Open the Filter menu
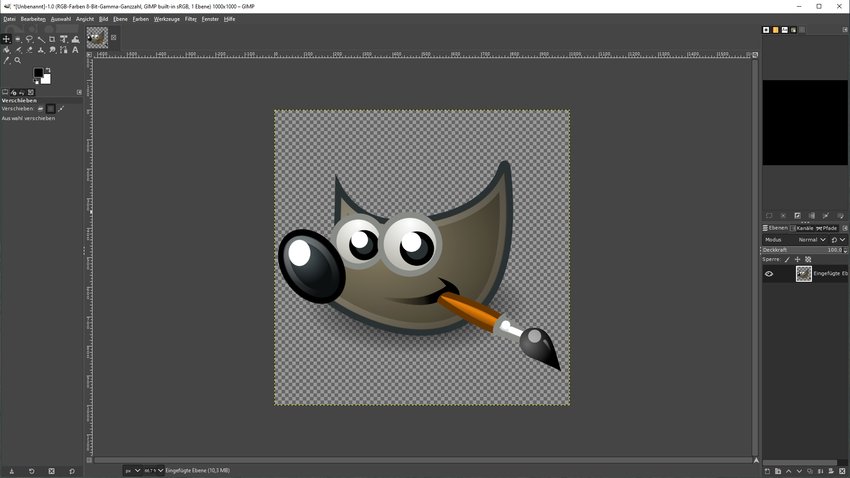Viewport: 850px width, 478px height. pyautogui.click(x=190, y=19)
